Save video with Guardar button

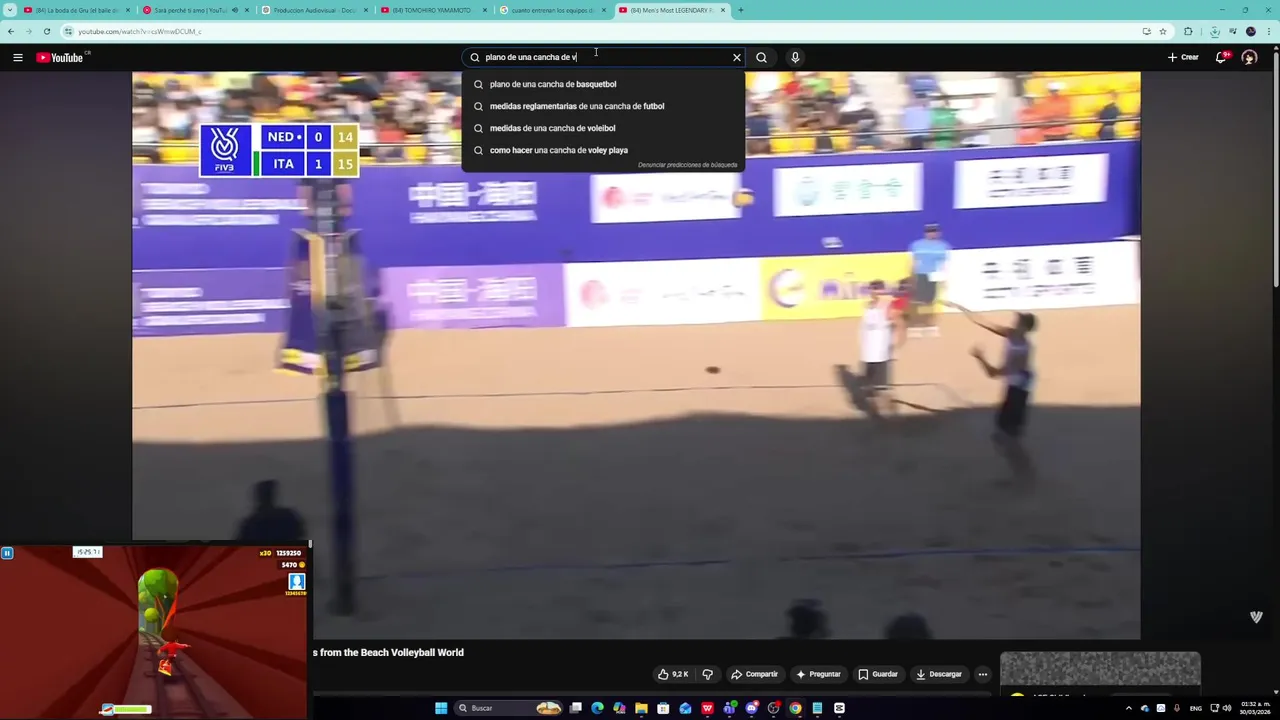[x=878, y=674]
